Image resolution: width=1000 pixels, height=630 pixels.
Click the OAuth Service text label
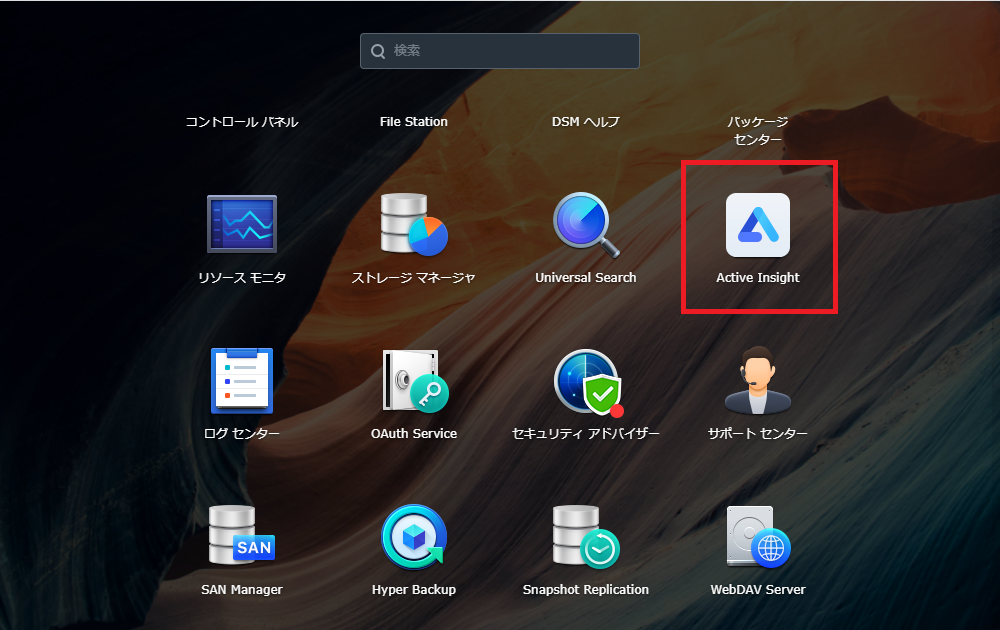click(x=414, y=434)
